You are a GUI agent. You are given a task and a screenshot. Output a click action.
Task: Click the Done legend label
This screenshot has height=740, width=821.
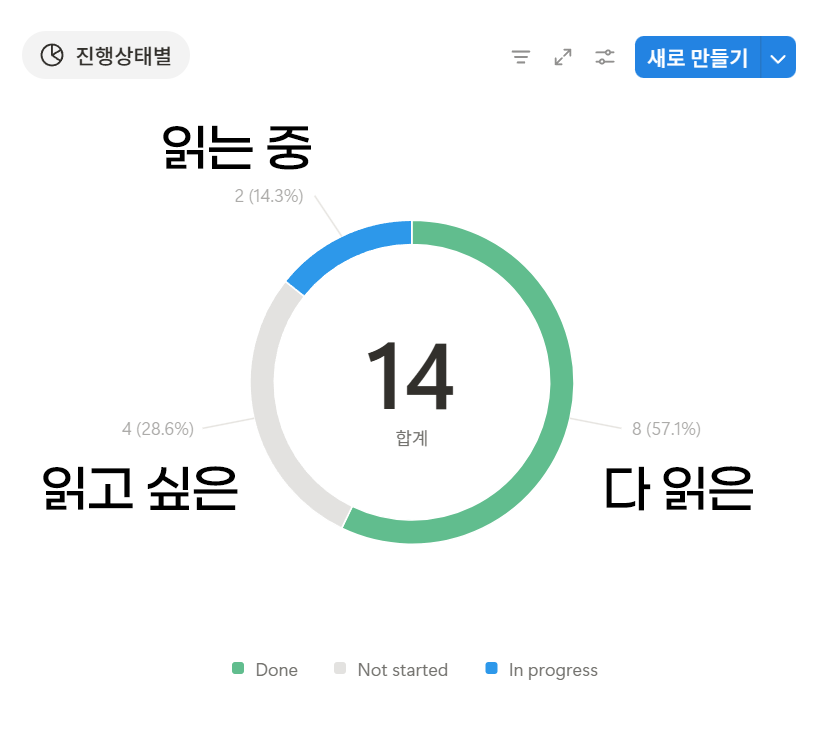(276, 670)
